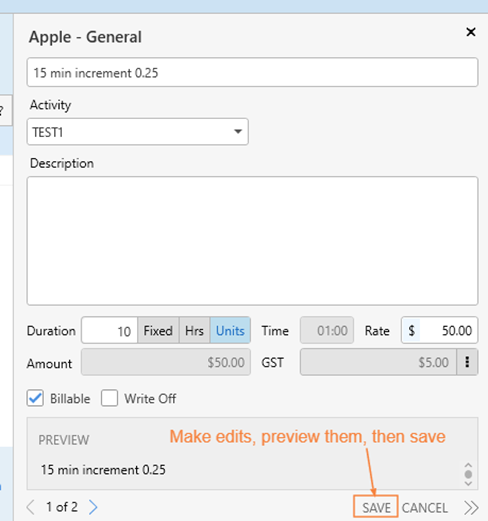488x521 pixels.
Task: Click the preview scrollbar thumb
Action: pyautogui.click(x=468, y=474)
